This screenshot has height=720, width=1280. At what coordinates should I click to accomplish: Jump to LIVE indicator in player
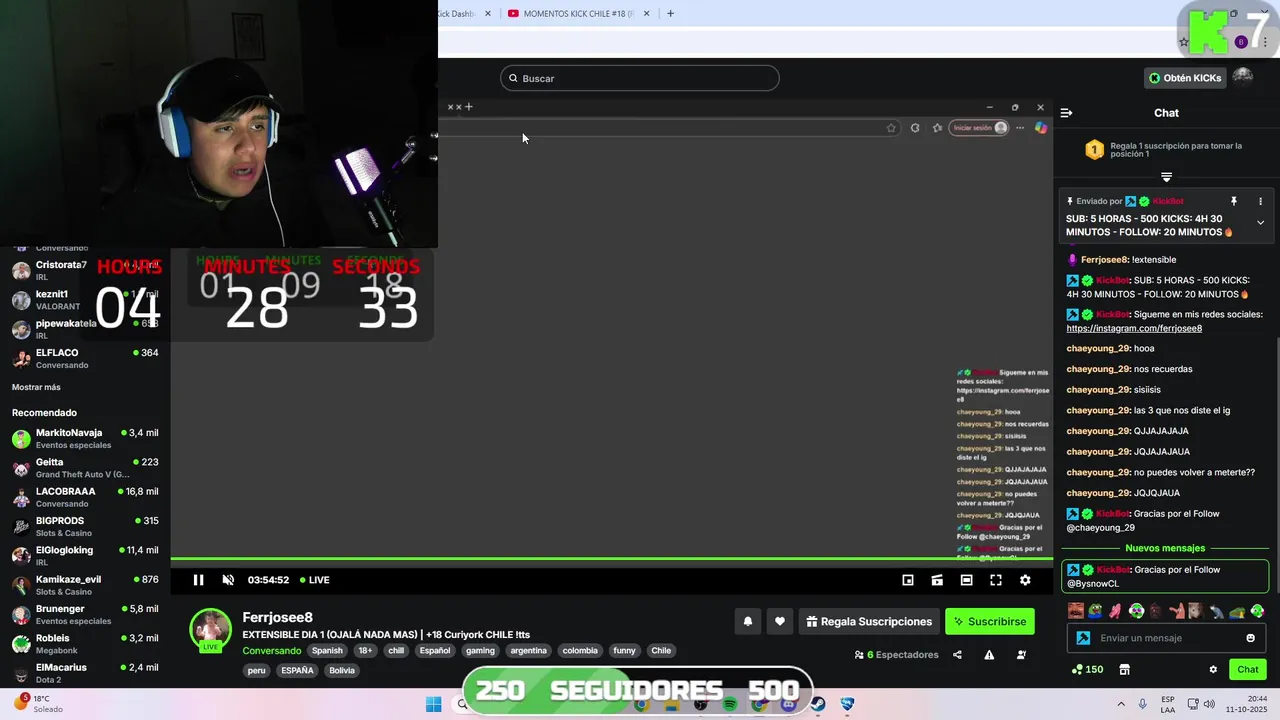click(314, 580)
